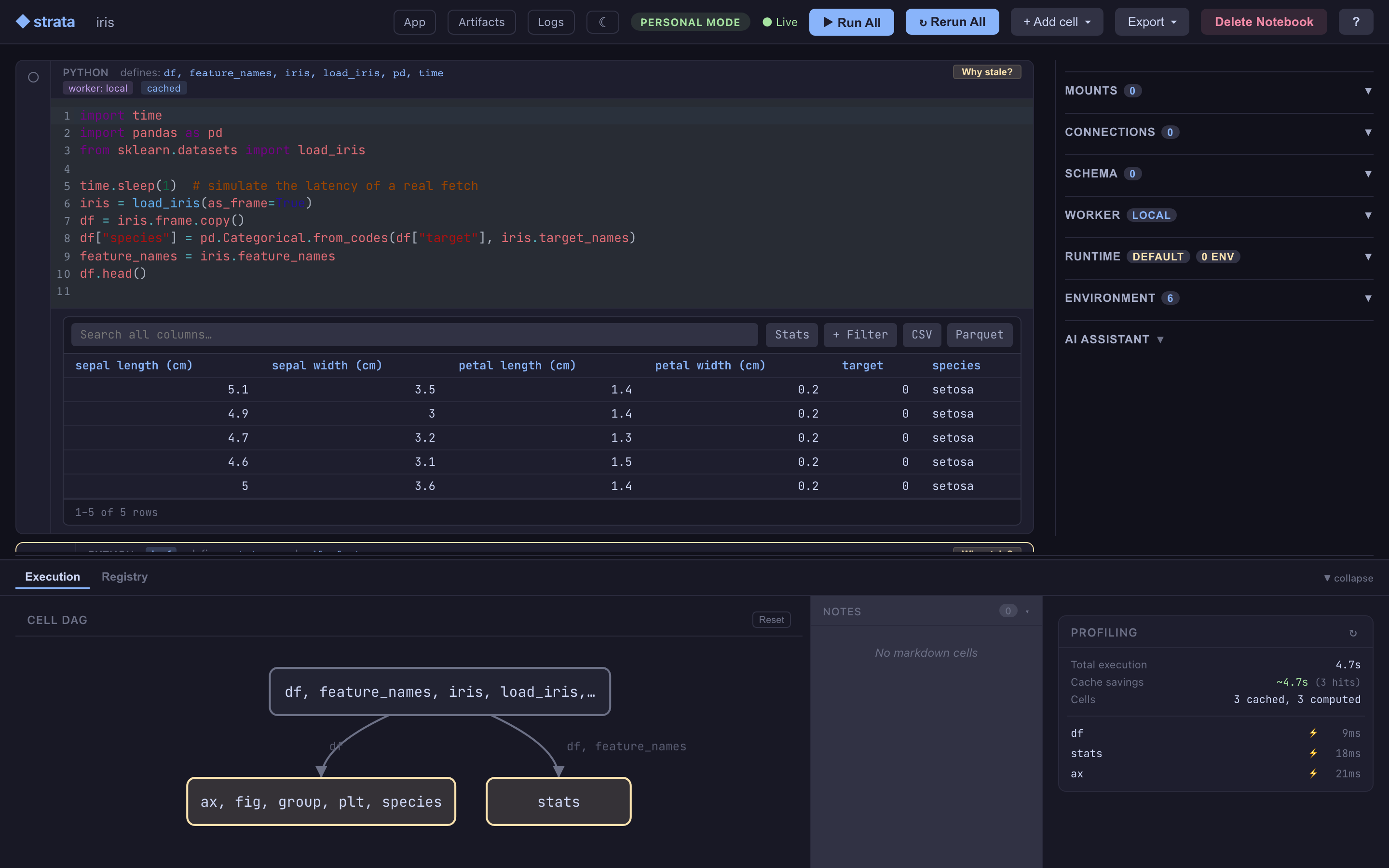Screen dimensions: 1389x868
Task: Click the Rerun All button
Action: coord(952,22)
